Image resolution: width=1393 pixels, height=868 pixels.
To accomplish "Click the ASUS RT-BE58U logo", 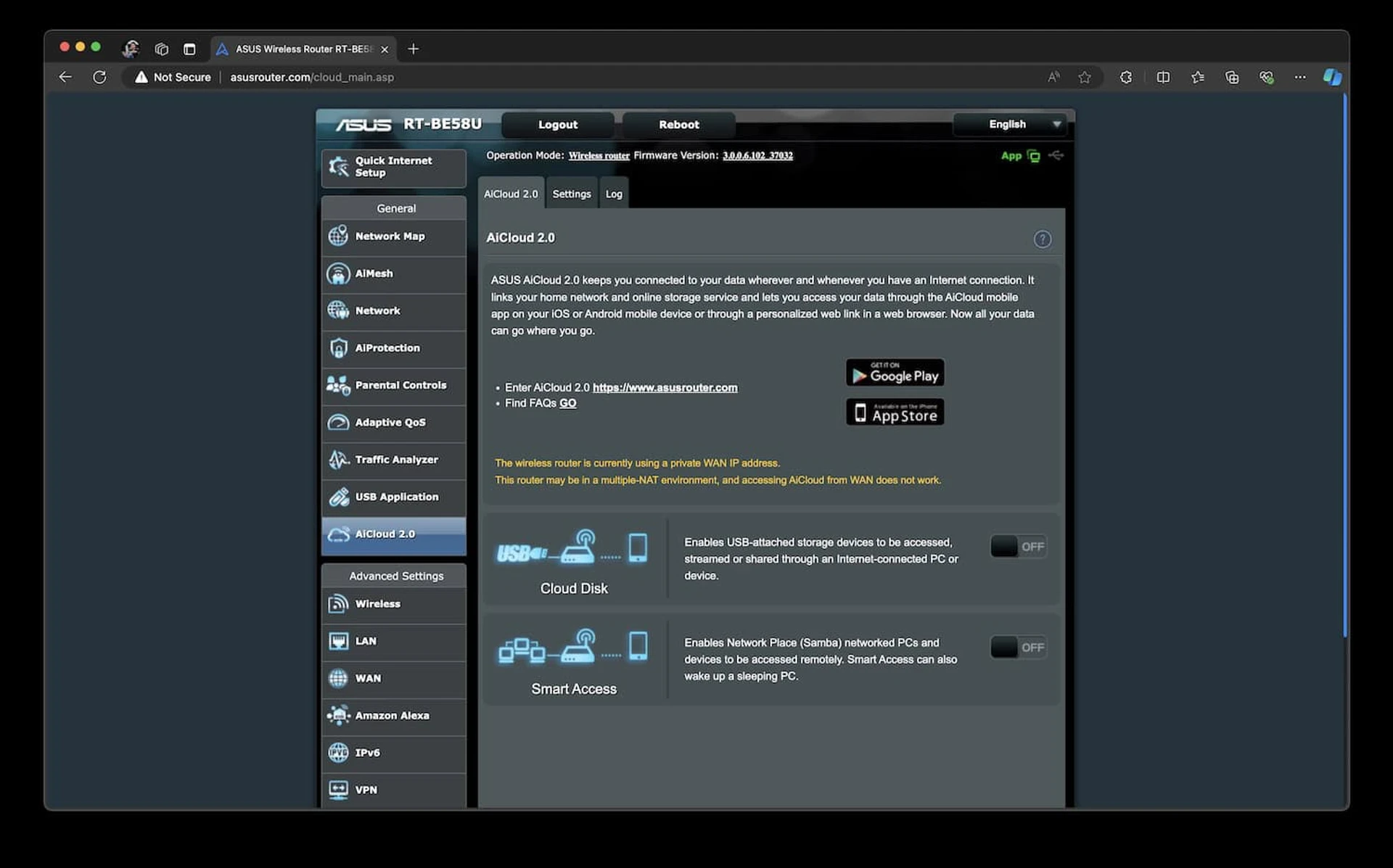I will point(408,125).
